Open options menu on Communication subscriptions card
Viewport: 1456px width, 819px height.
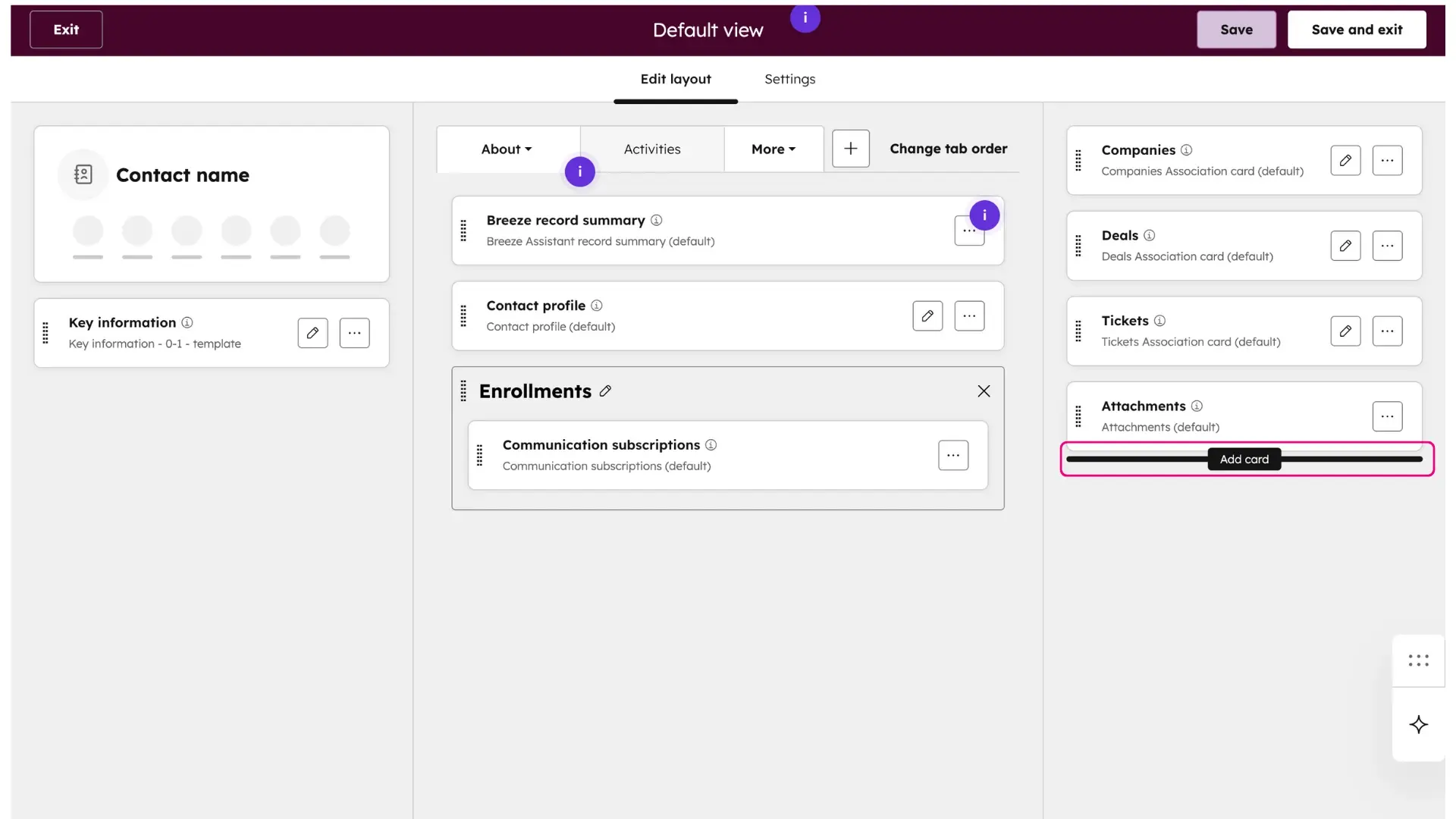click(x=953, y=455)
